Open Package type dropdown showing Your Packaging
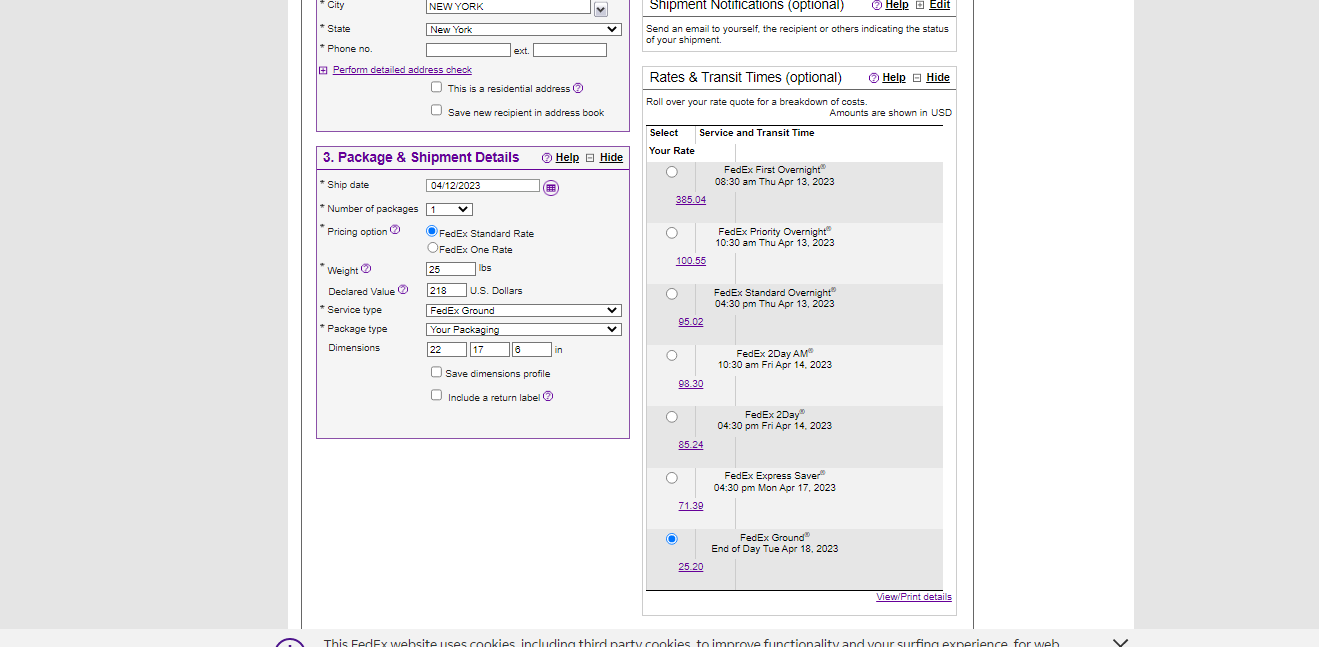 [524, 329]
